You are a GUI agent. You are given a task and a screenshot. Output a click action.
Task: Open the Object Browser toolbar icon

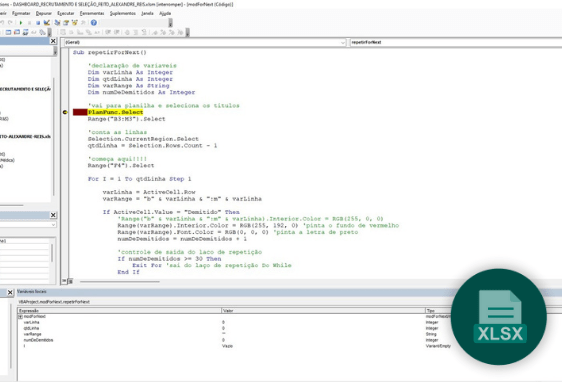(x=75, y=23)
